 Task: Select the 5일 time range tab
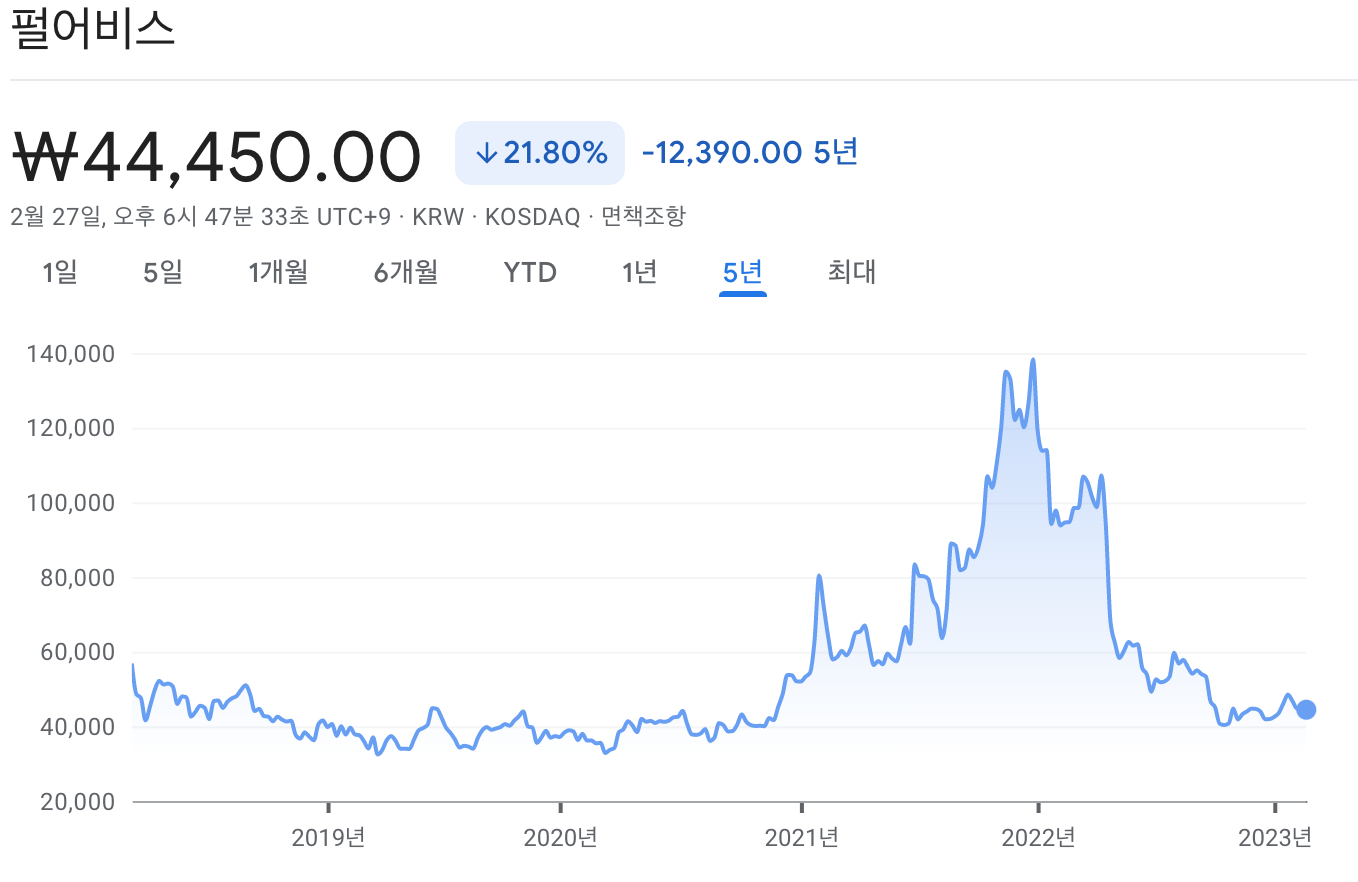click(163, 272)
